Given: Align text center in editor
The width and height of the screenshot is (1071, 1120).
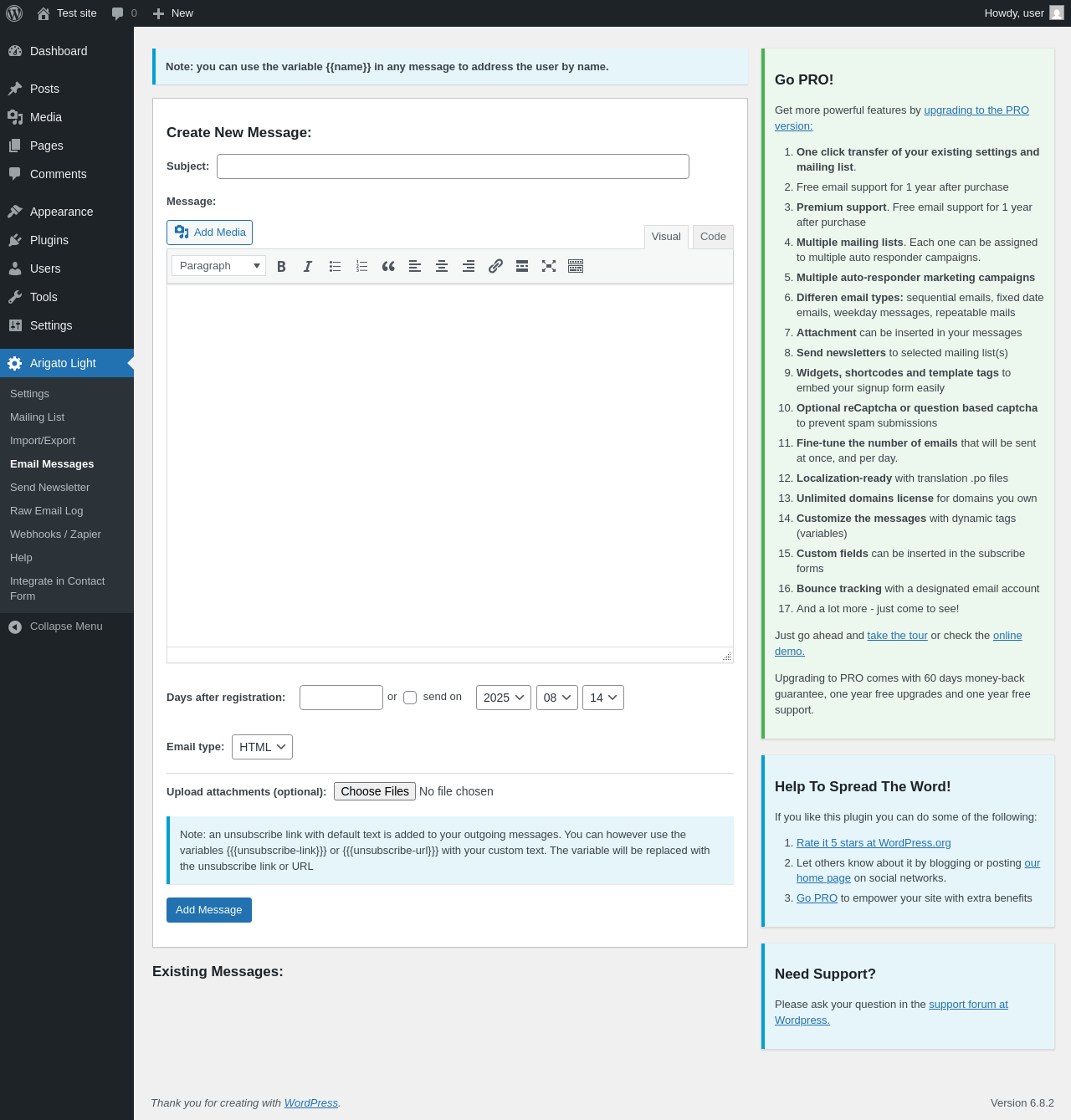Looking at the screenshot, I should 442,266.
